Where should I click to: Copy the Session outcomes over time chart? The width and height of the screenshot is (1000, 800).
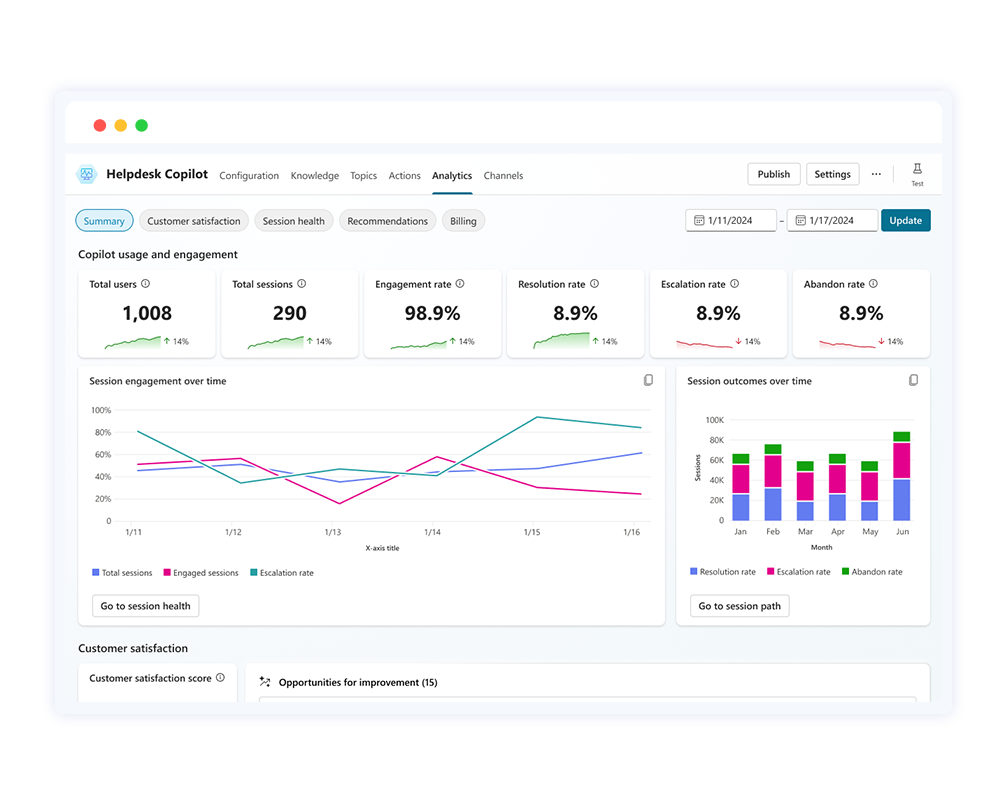tap(913, 381)
